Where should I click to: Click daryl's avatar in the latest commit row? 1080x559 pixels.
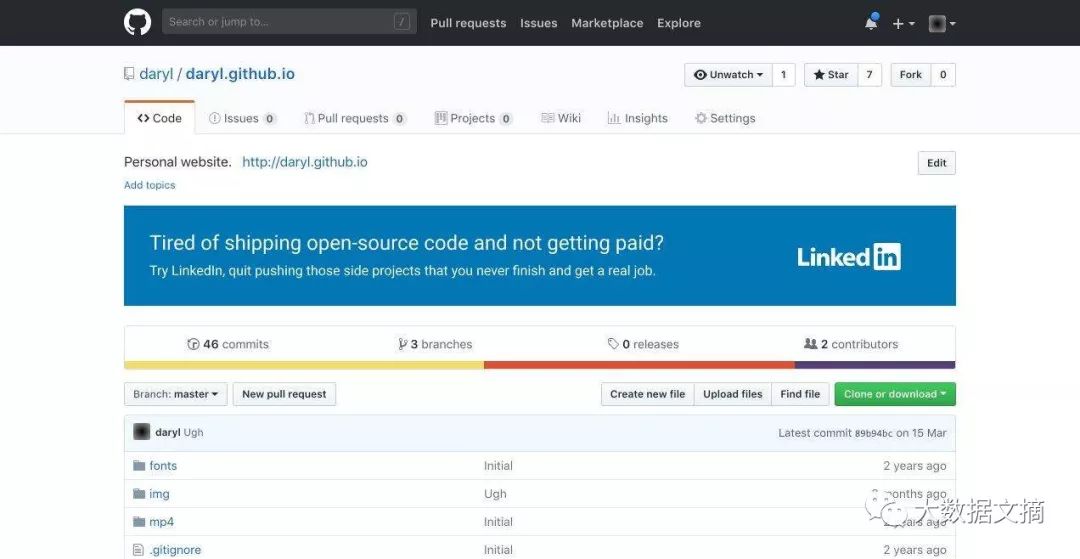click(x=141, y=432)
